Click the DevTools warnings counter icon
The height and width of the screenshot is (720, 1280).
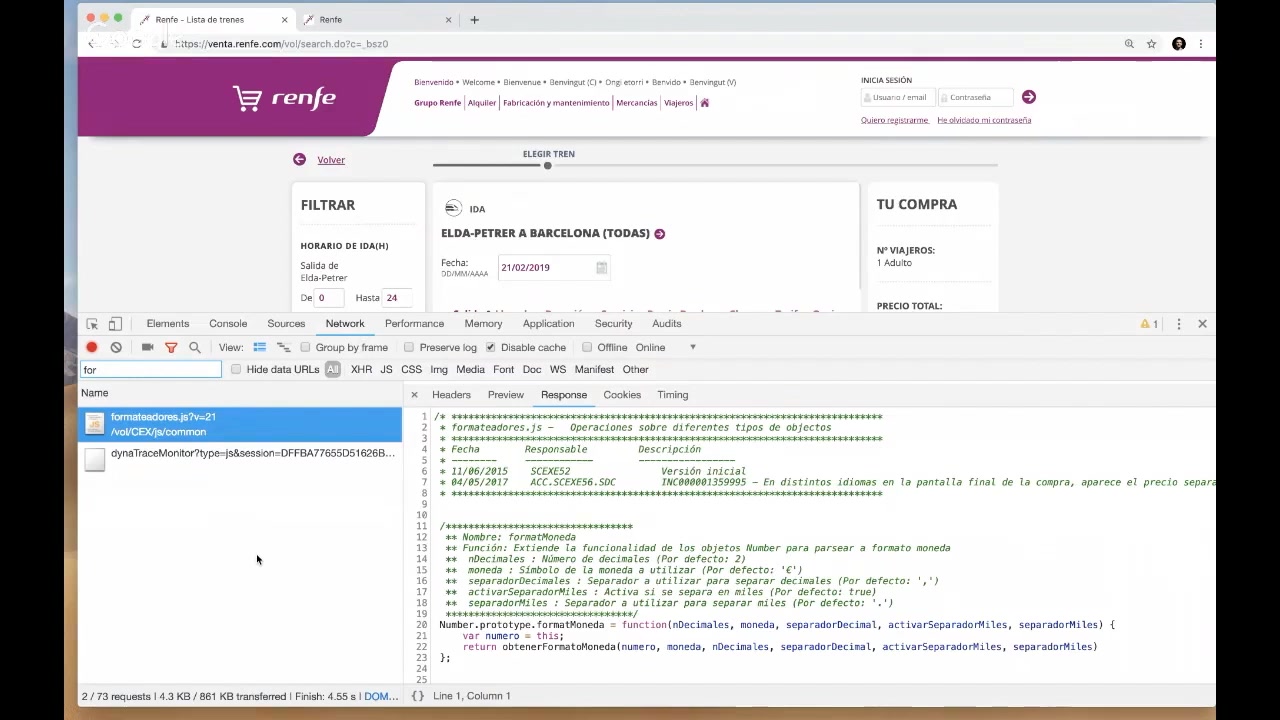point(1149,324)
